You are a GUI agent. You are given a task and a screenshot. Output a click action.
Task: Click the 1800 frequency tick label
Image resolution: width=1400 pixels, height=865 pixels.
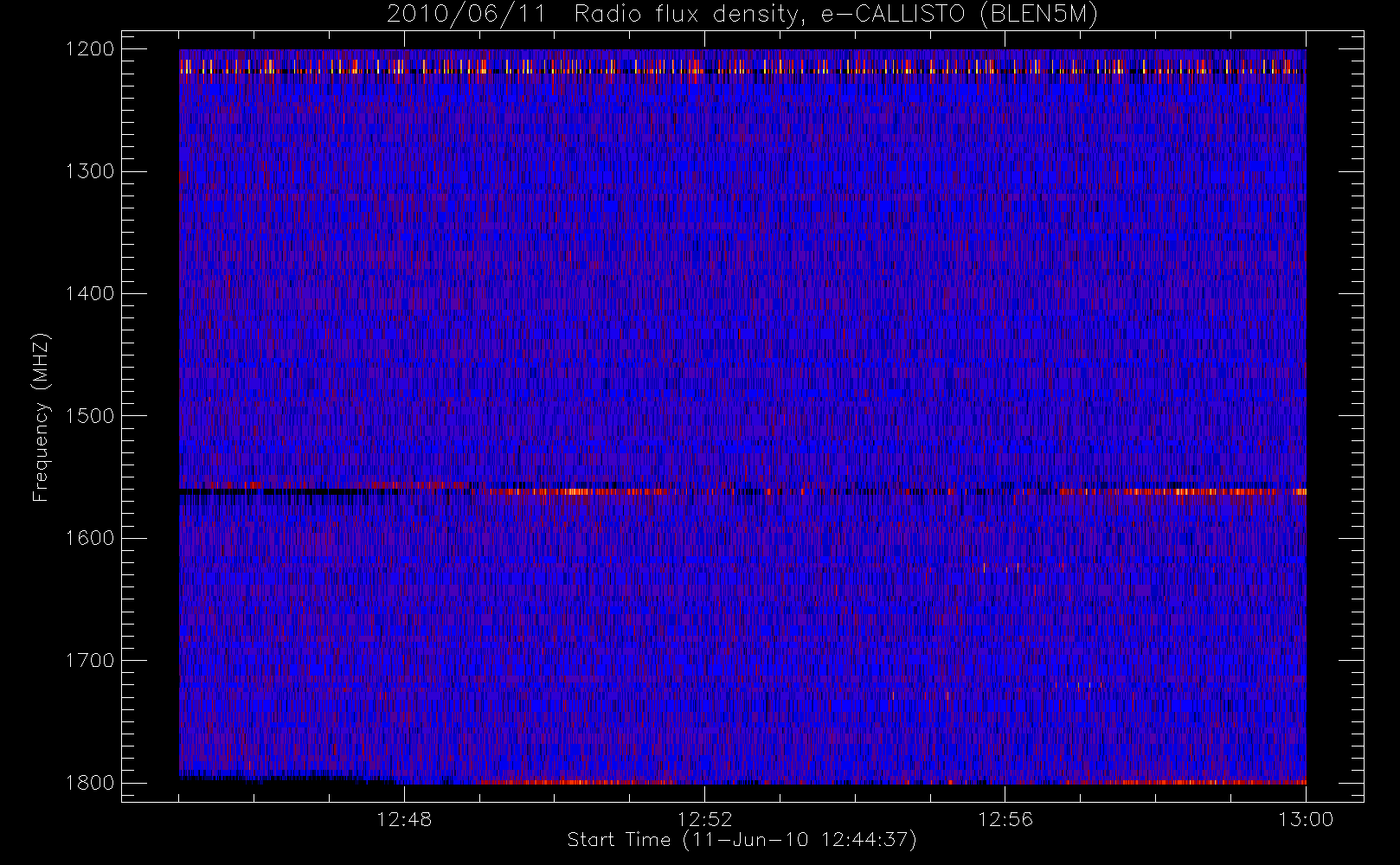point(90,783)
